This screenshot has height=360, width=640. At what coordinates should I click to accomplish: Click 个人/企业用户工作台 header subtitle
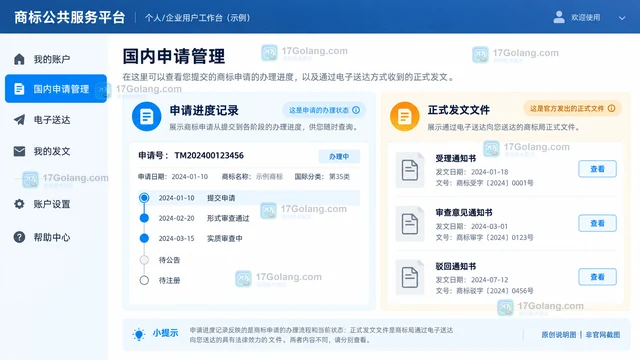click(x=198, y=18)
